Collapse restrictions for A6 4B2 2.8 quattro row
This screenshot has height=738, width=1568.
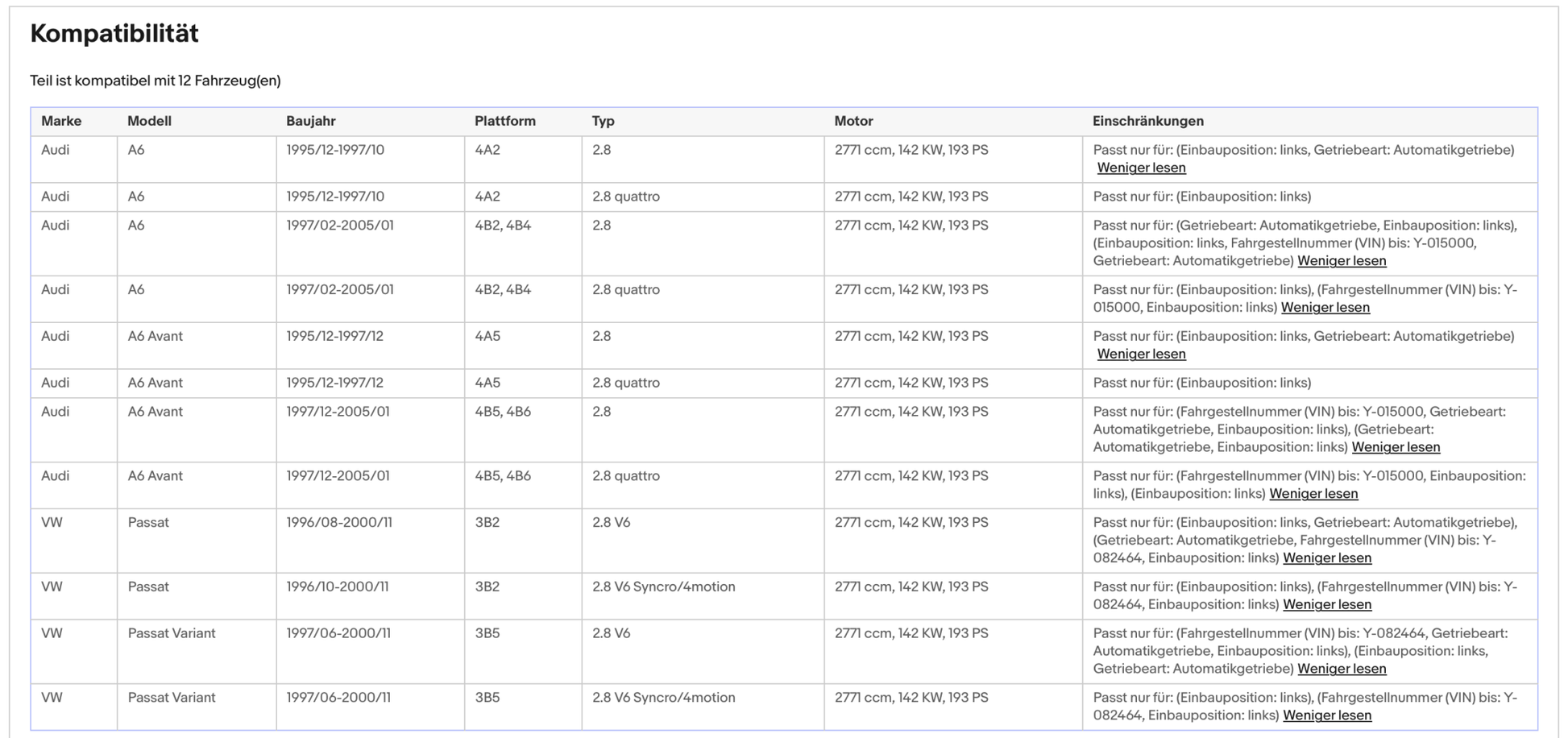coord(1325,308)
